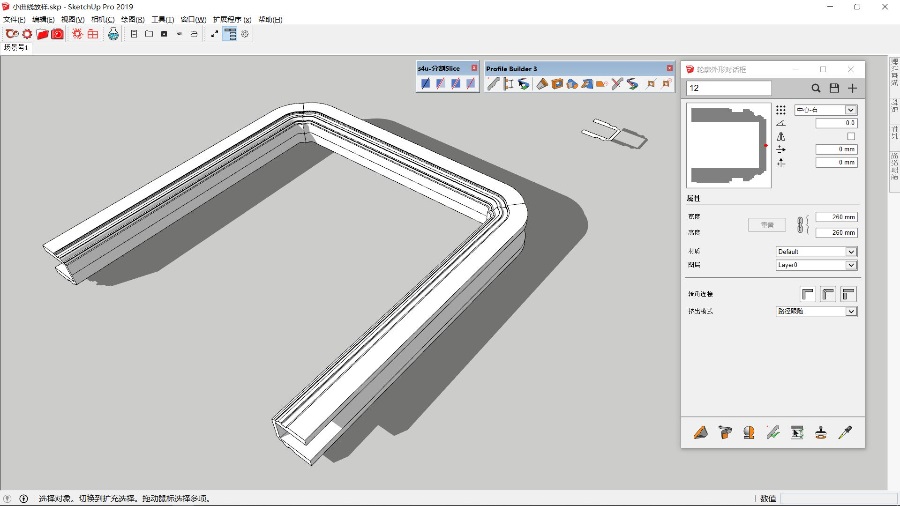Click the red folder toolbar icon

pyautogui.click(x=42, y=34)
